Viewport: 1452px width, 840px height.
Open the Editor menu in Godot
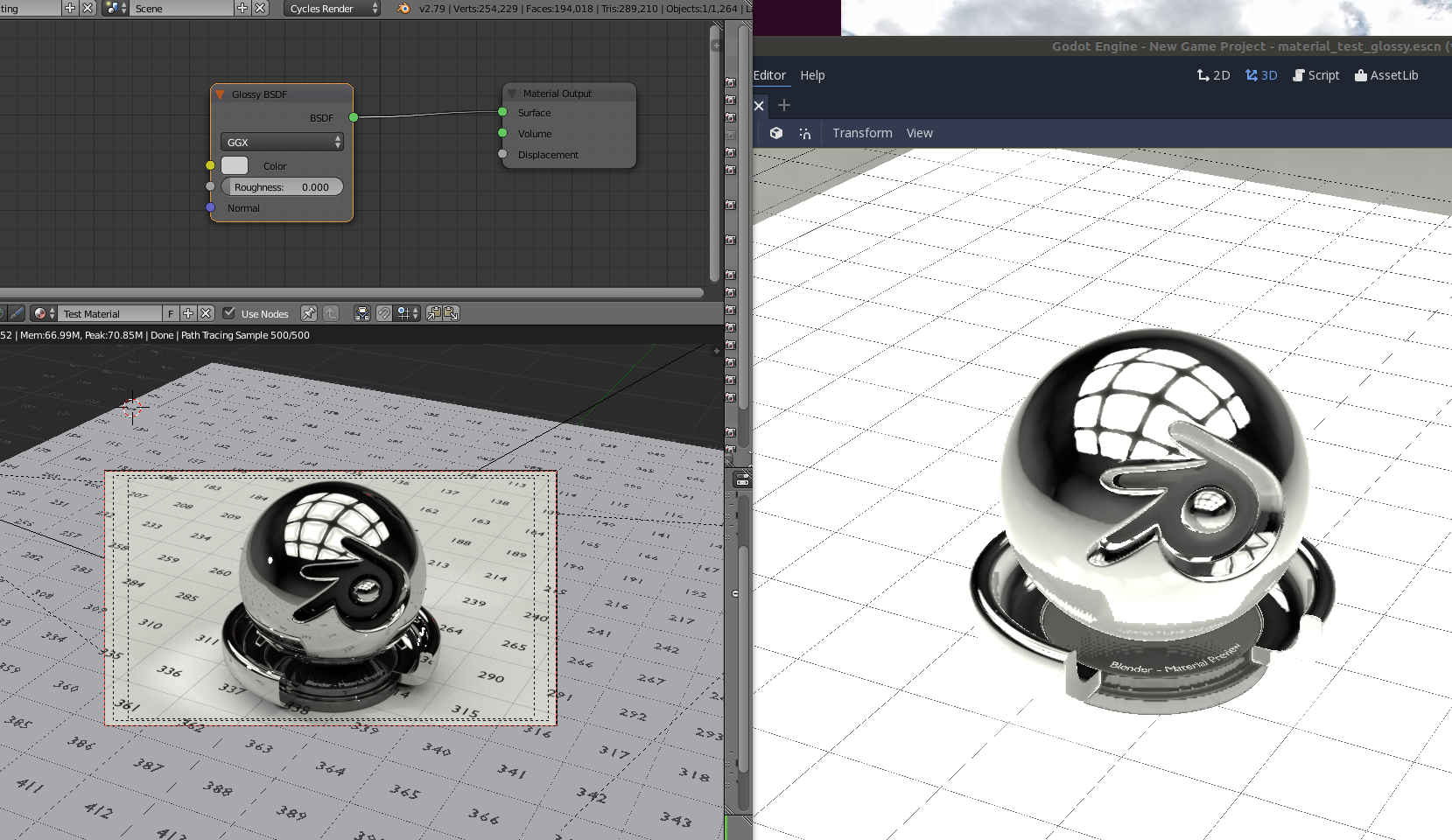click(770, 75)
